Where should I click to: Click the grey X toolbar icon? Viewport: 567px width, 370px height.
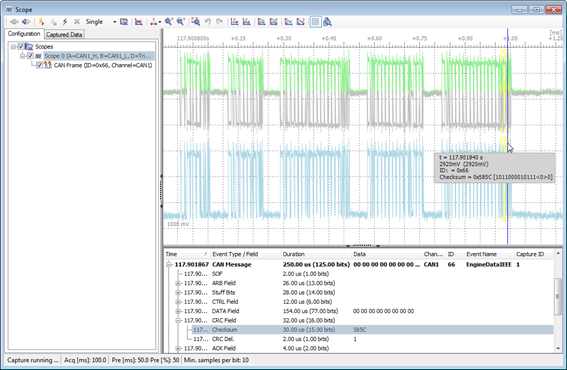[77, 22]
